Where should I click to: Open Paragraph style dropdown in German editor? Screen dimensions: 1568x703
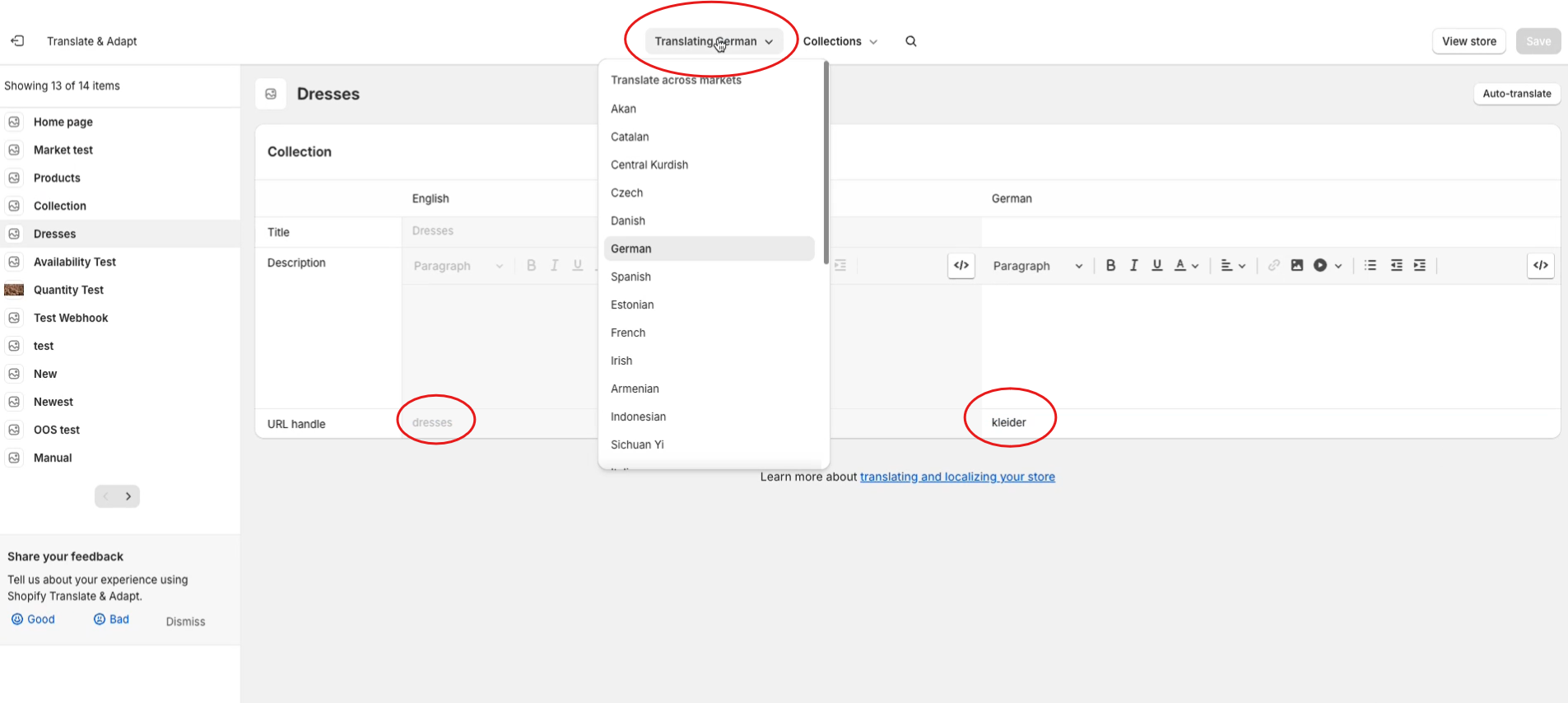pos(1037,266)
